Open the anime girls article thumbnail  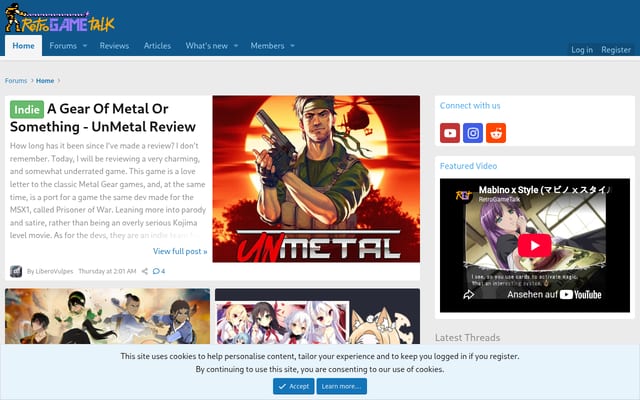pyautogui.click(x=318, y=316)
